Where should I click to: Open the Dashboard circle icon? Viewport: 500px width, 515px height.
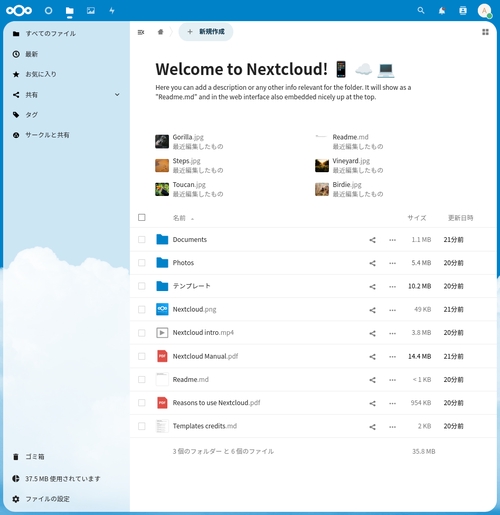(48, 11)
